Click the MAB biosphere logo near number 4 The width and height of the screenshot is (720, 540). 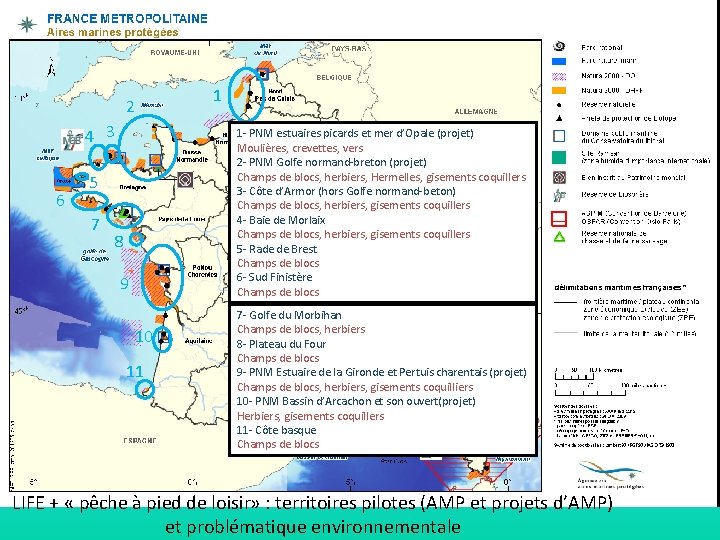73,140
